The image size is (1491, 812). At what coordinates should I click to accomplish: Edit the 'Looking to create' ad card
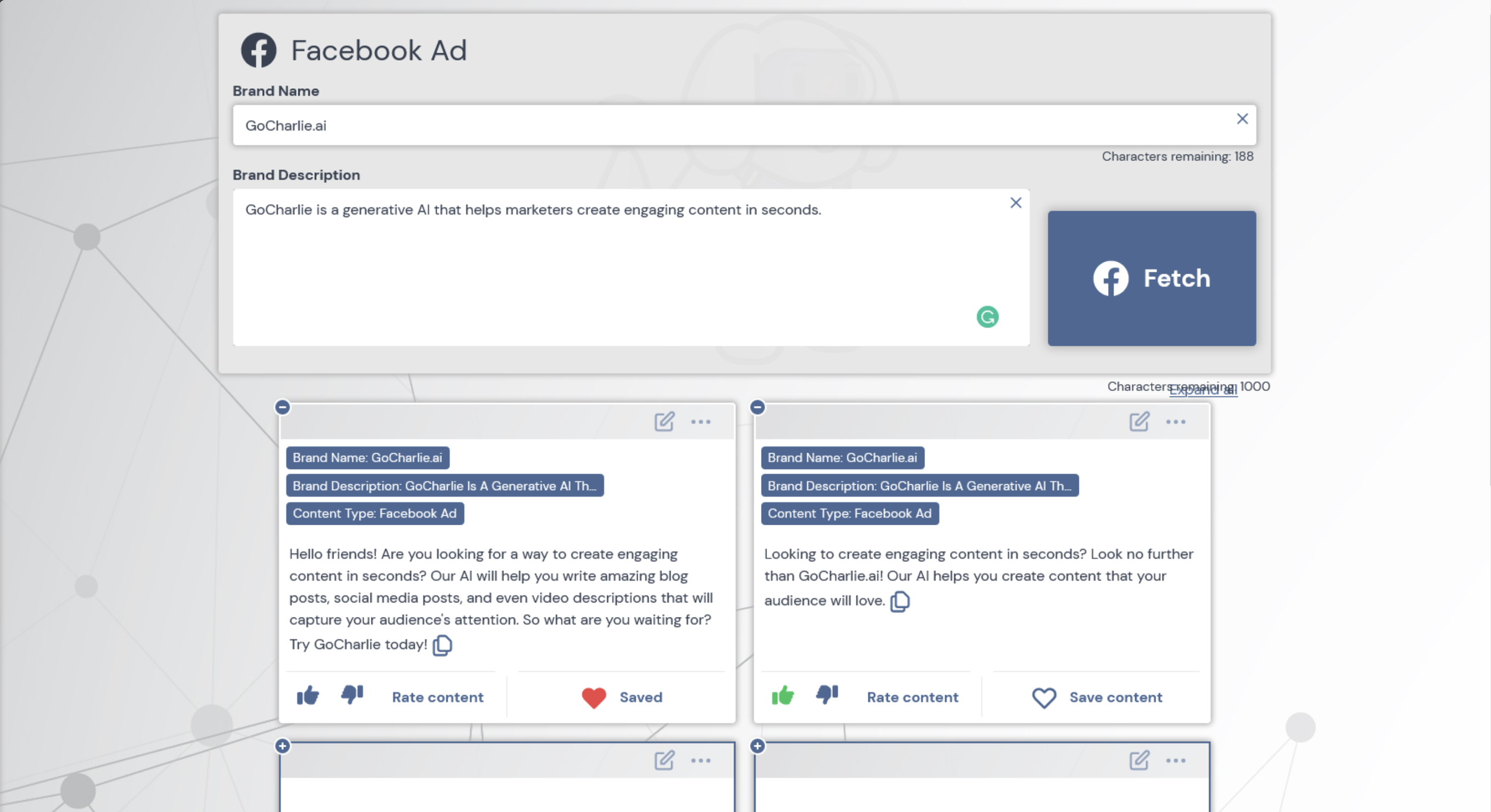[1139, 422]
